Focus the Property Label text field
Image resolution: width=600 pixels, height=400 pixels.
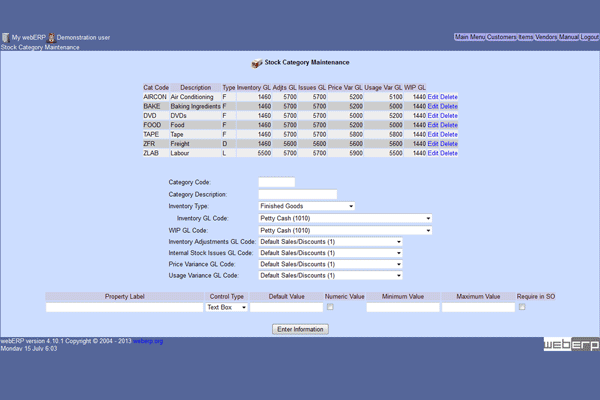pos(124,308)
